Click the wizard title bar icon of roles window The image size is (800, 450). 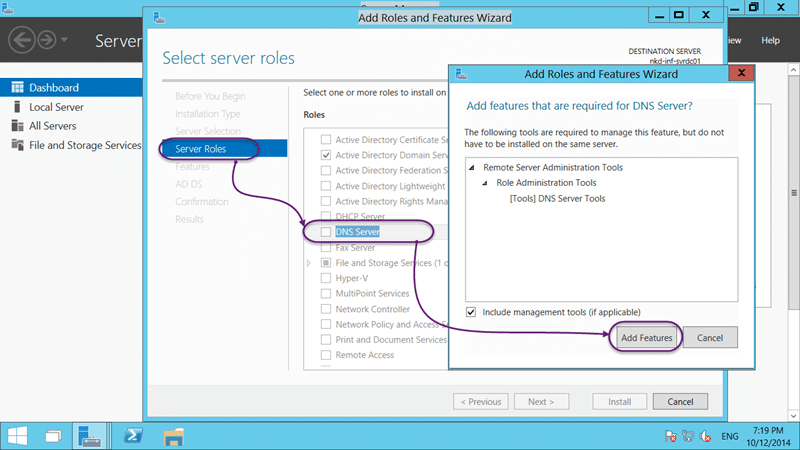click(159, 18)
